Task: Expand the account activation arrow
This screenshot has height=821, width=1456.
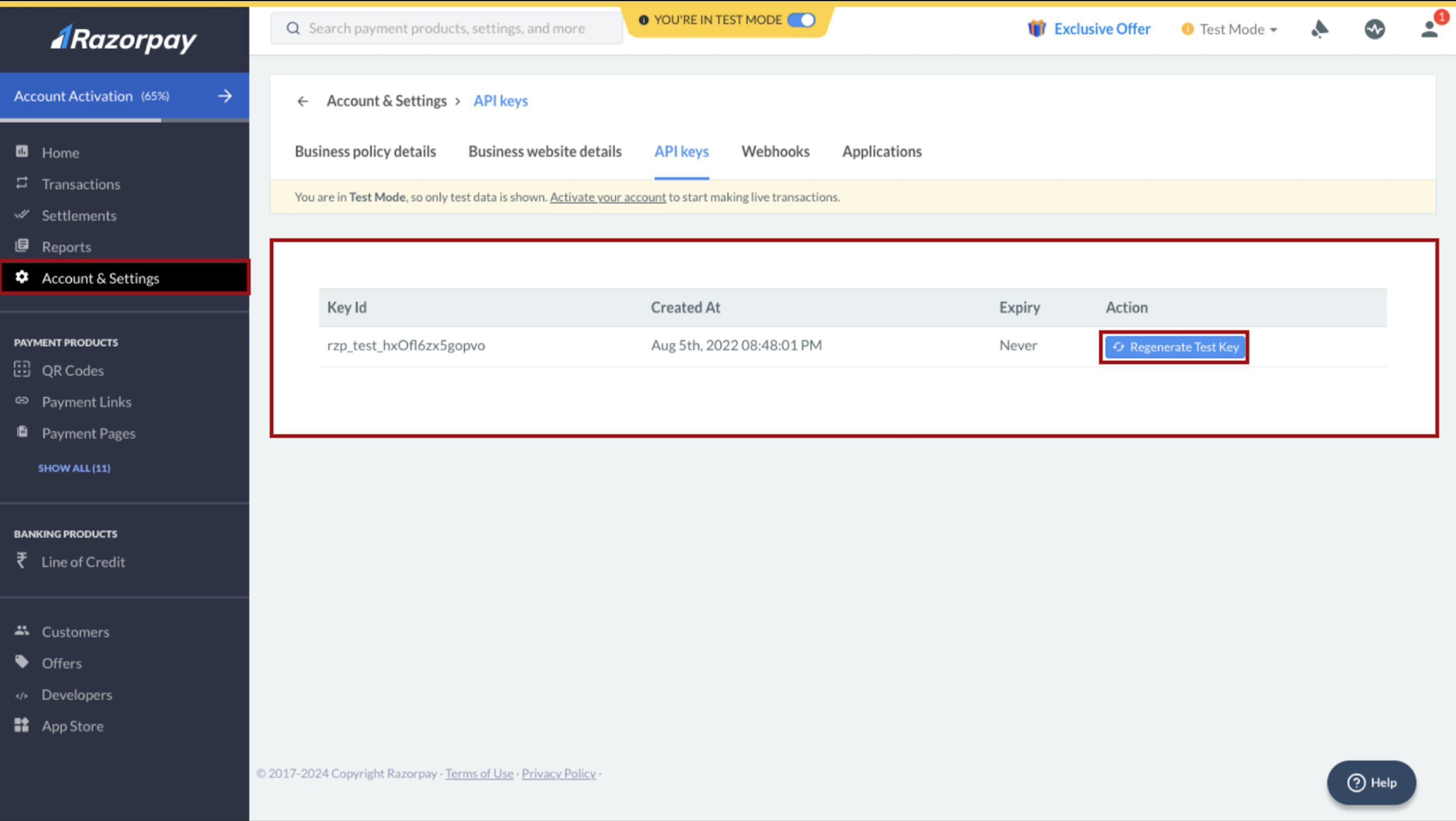Action: (224, 96)
